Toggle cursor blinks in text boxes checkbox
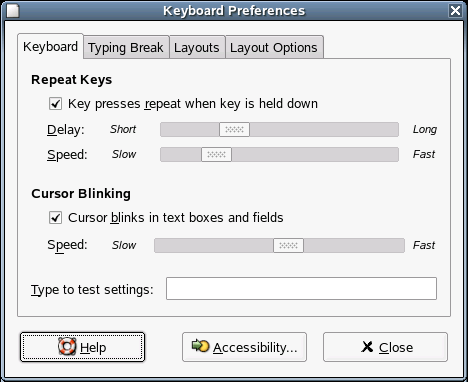Image resolution: width=468 pixels, height=382 pixels. click(55, 218)
